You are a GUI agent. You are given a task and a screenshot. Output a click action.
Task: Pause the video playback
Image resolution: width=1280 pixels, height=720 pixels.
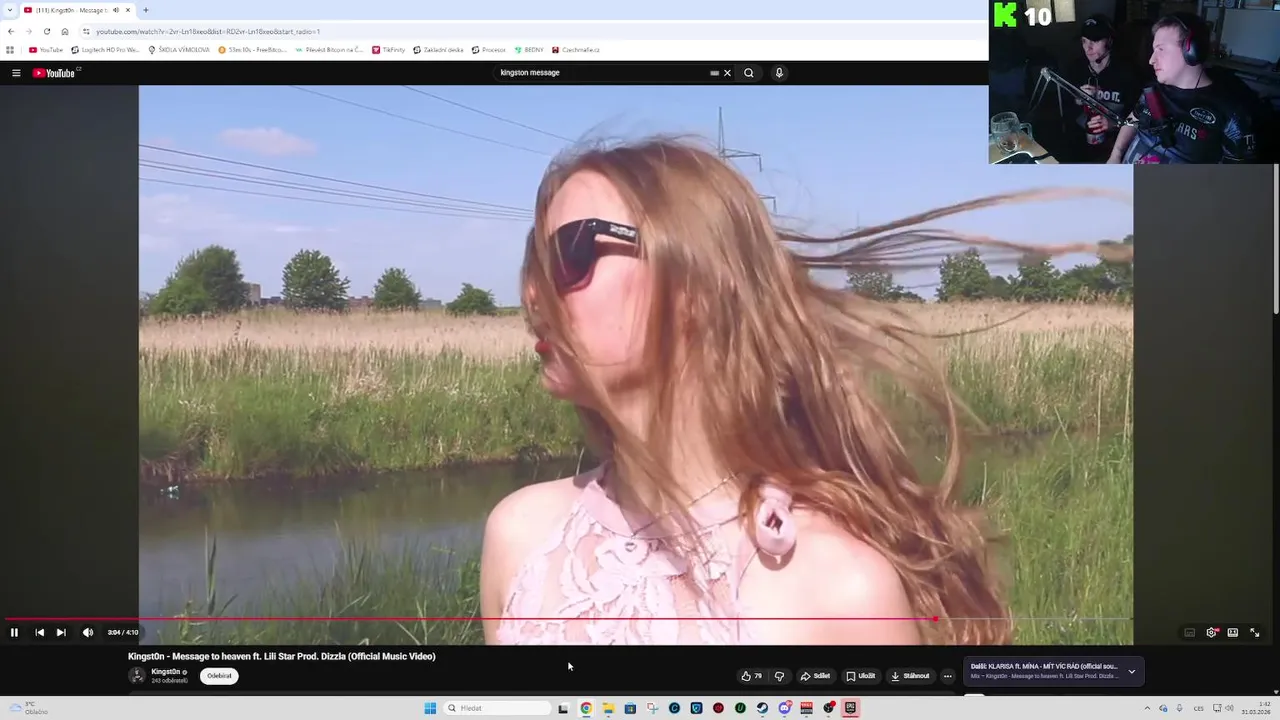pos(14,632)
